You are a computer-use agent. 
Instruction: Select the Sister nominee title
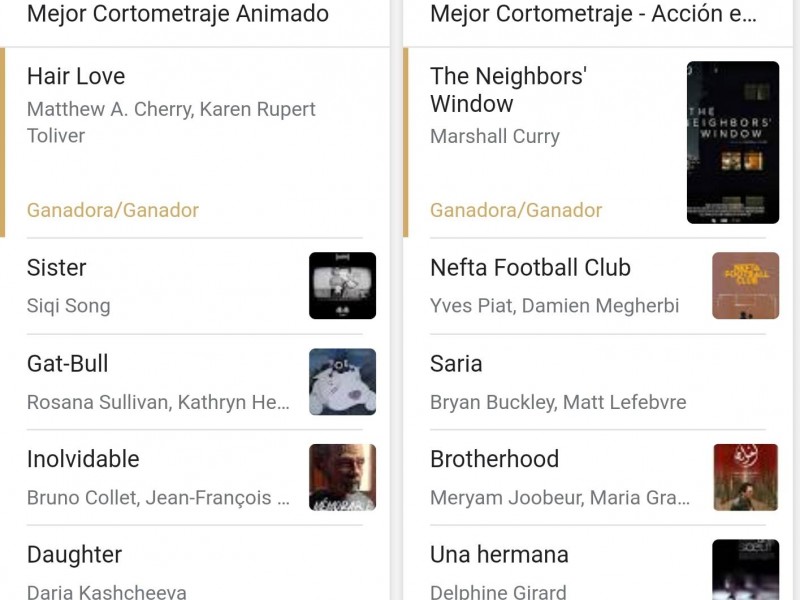57,268
